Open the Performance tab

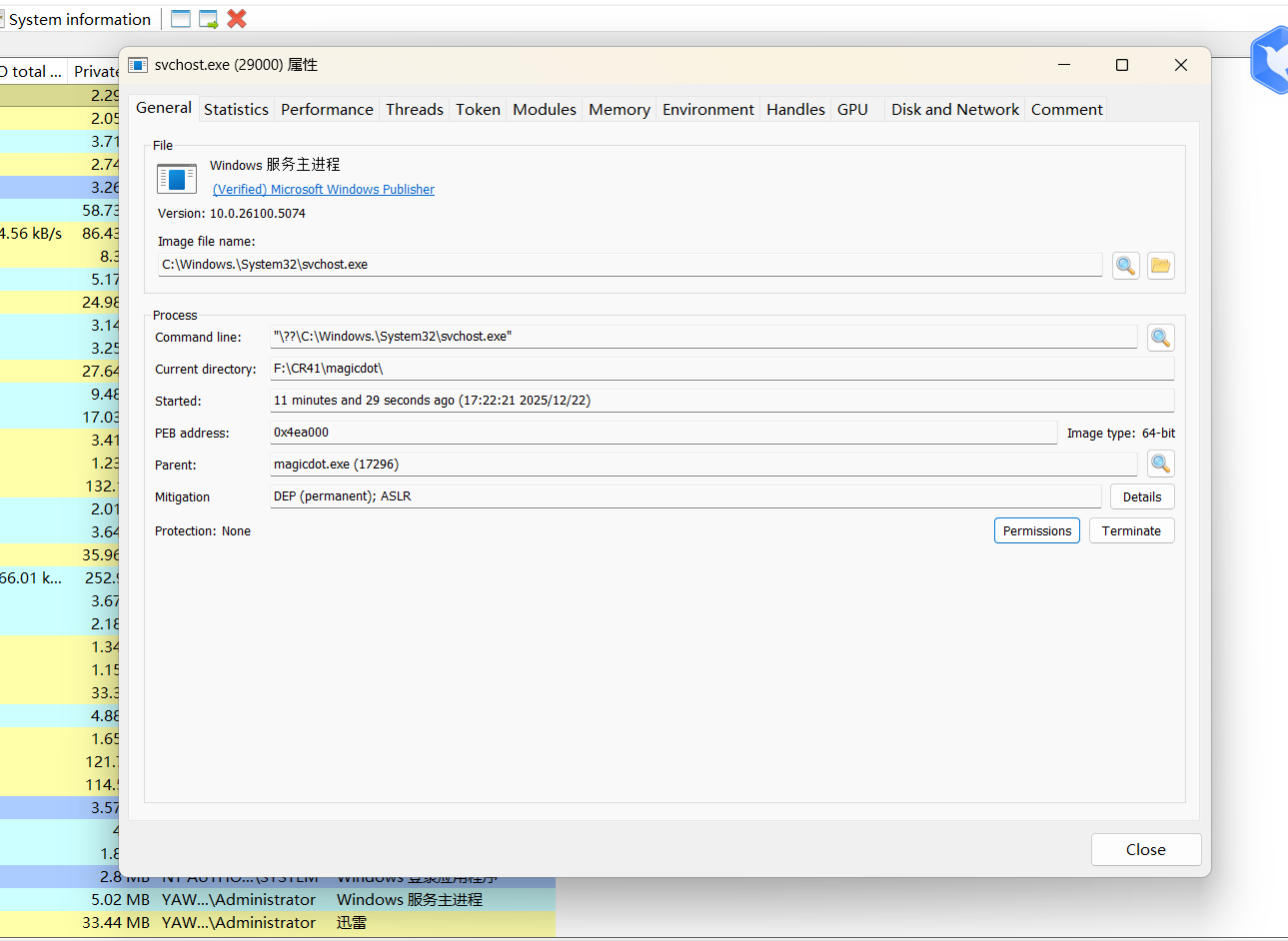327,110
